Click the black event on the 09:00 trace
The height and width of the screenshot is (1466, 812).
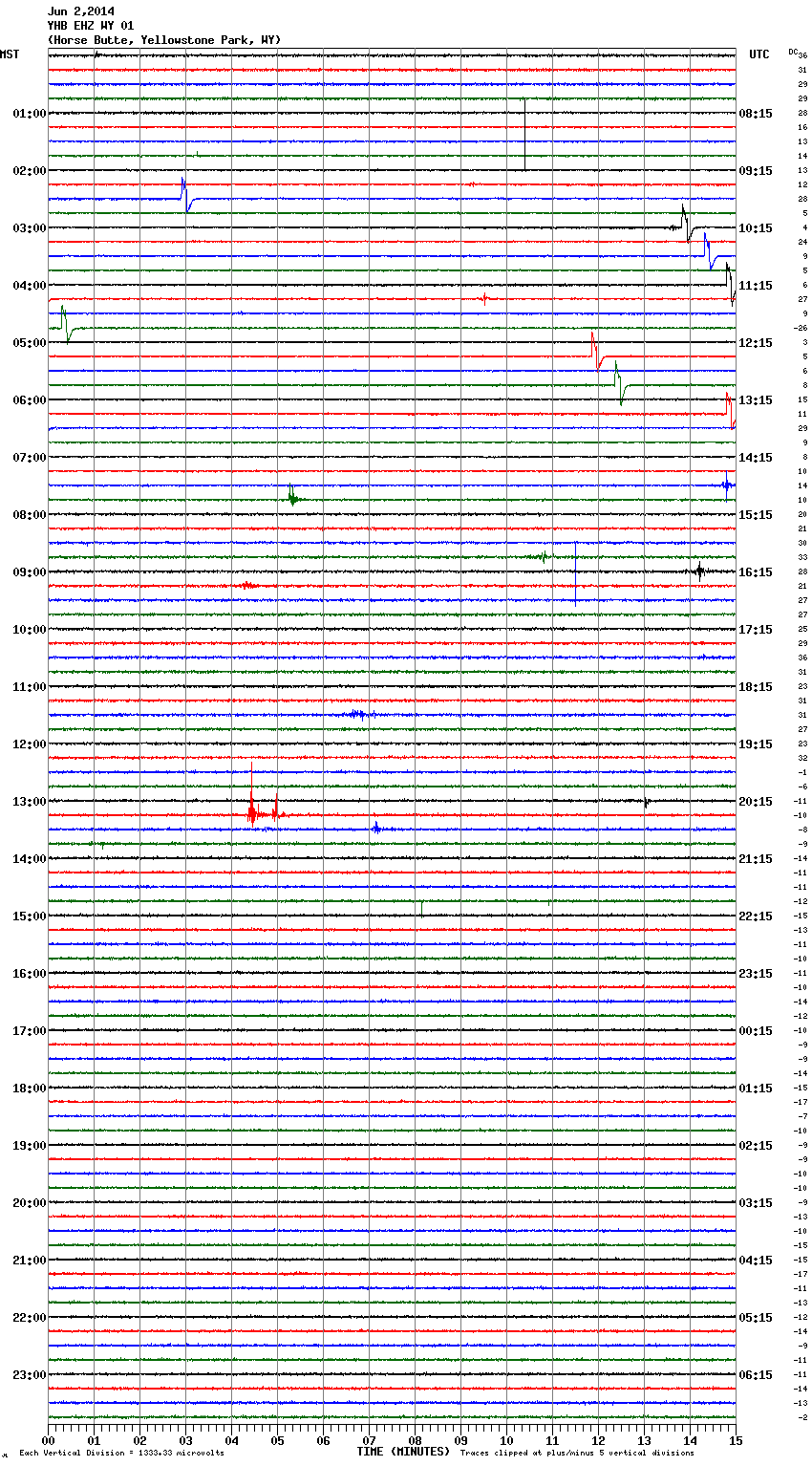(x=699, y=571)
